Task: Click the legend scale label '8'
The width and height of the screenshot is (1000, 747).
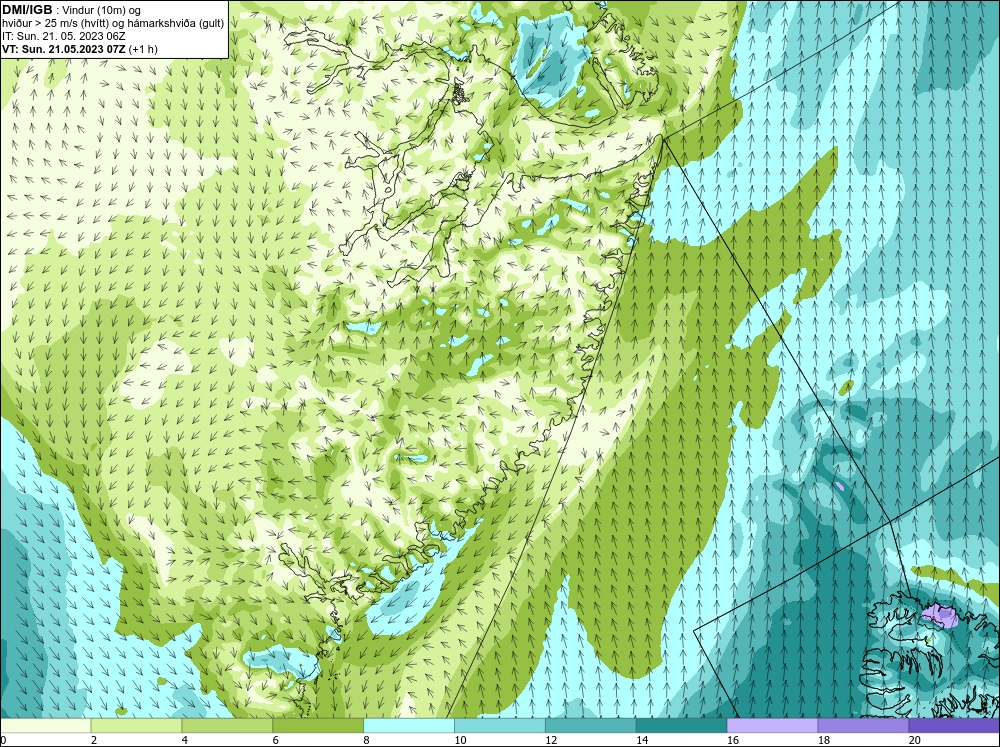Action: click(x=367, y=740)
